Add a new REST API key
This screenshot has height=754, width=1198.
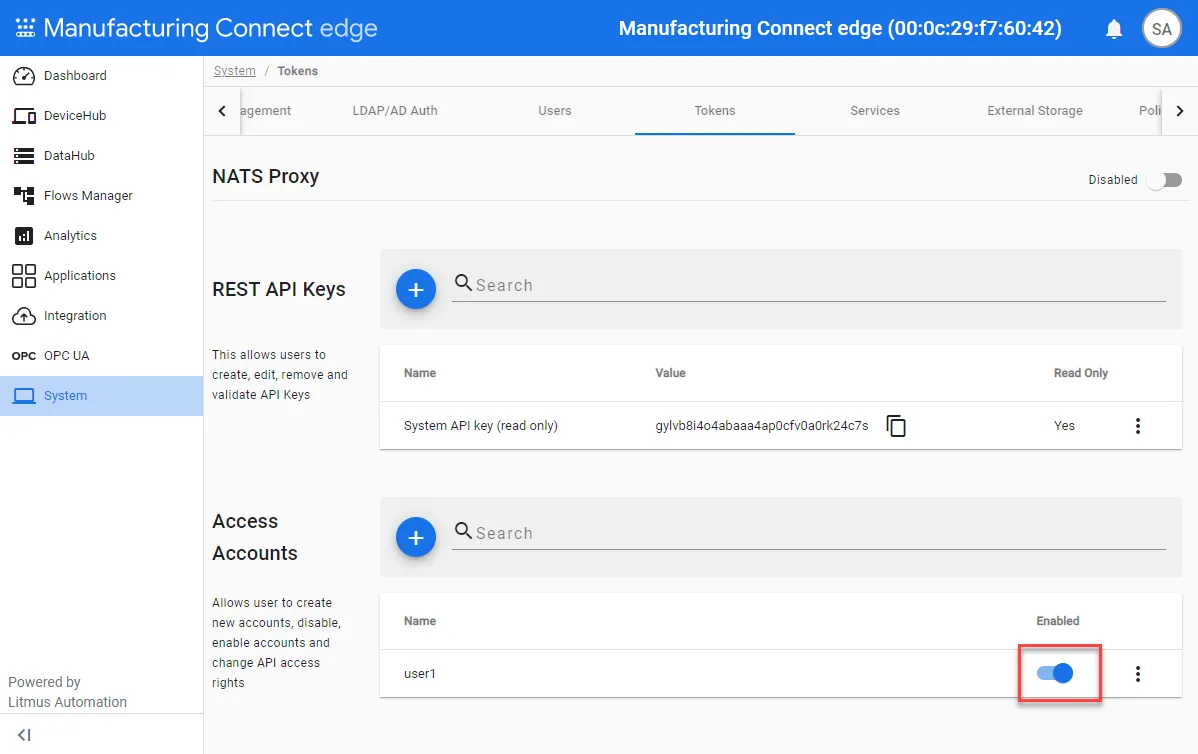(416, 290)
